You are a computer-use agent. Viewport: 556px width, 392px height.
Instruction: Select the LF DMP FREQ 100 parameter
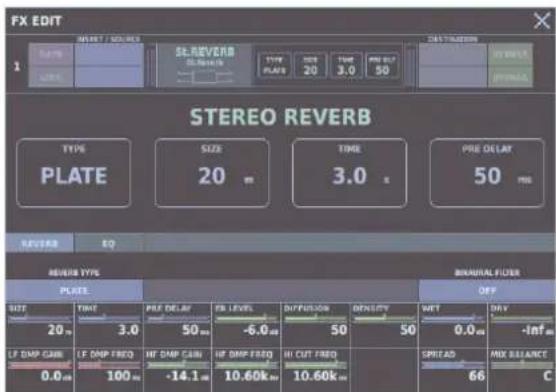pyautogui.click(x=109, y=370)
